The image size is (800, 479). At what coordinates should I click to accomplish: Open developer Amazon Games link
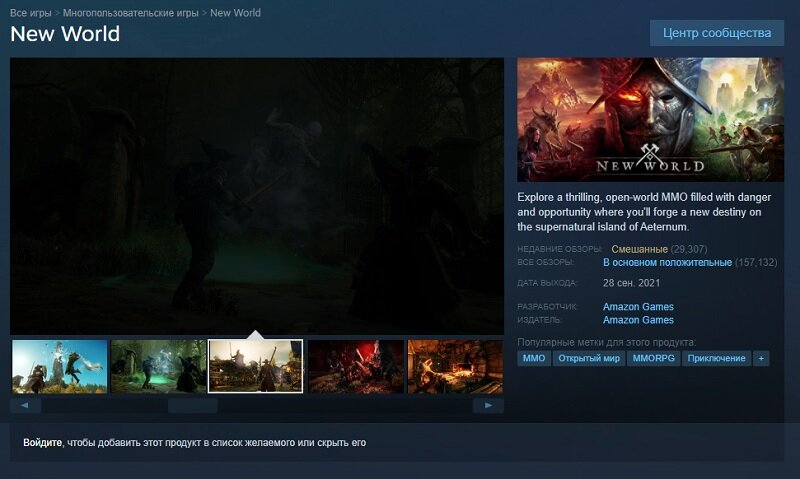point(638,307)
